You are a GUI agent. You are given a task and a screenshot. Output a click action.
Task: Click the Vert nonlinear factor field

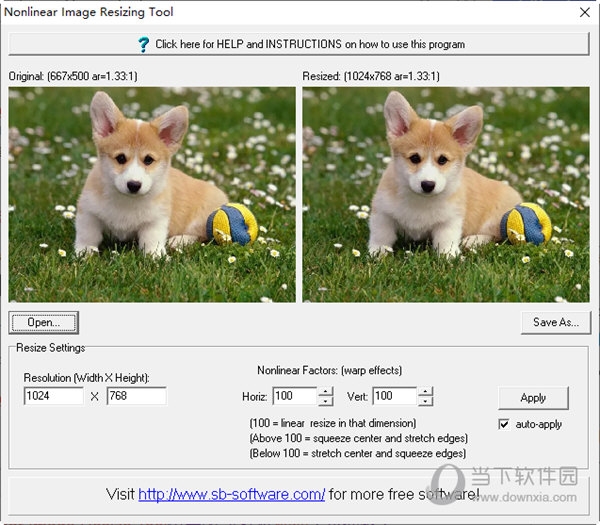coord(395,396)
